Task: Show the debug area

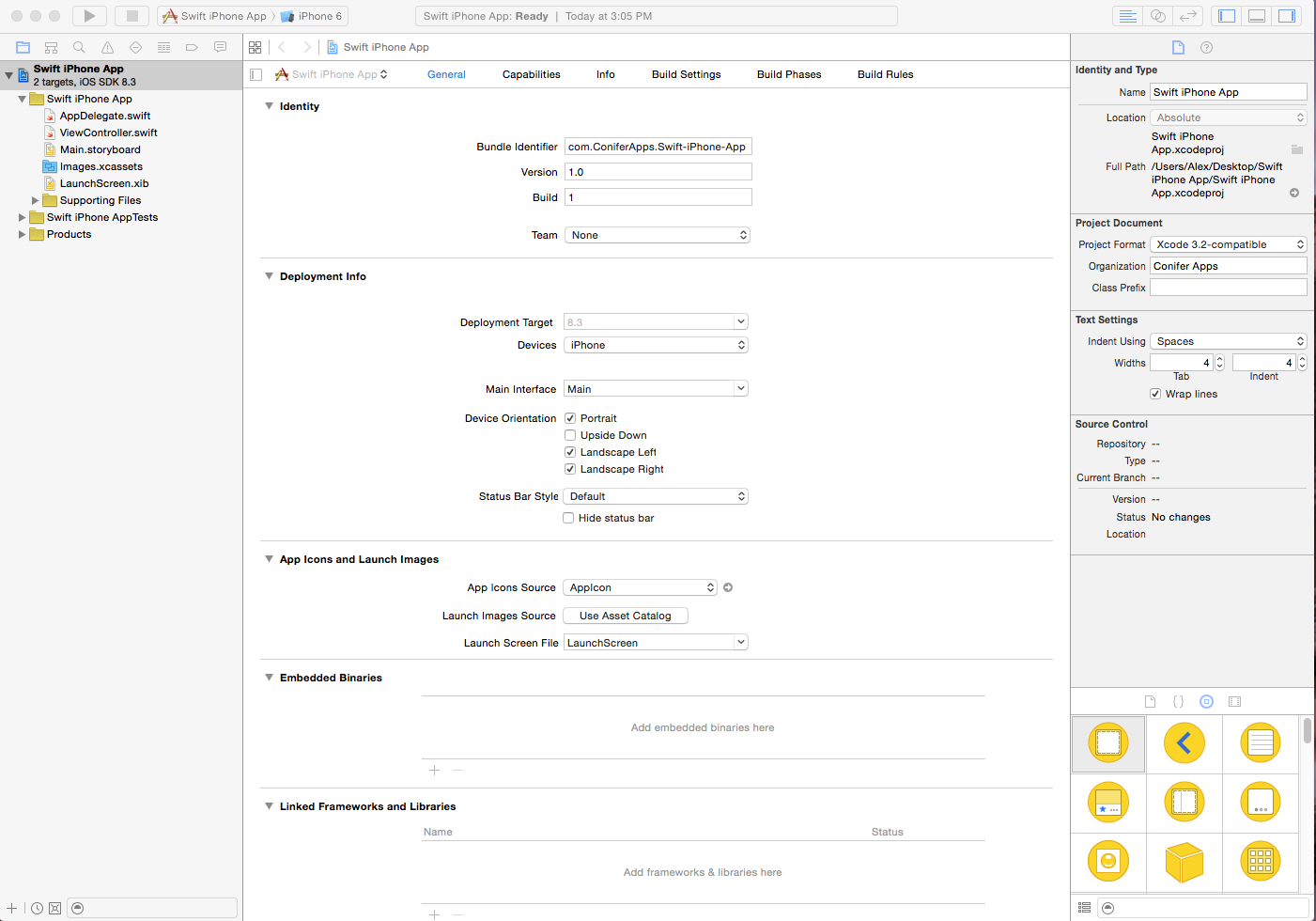Action: point(1256,15)
